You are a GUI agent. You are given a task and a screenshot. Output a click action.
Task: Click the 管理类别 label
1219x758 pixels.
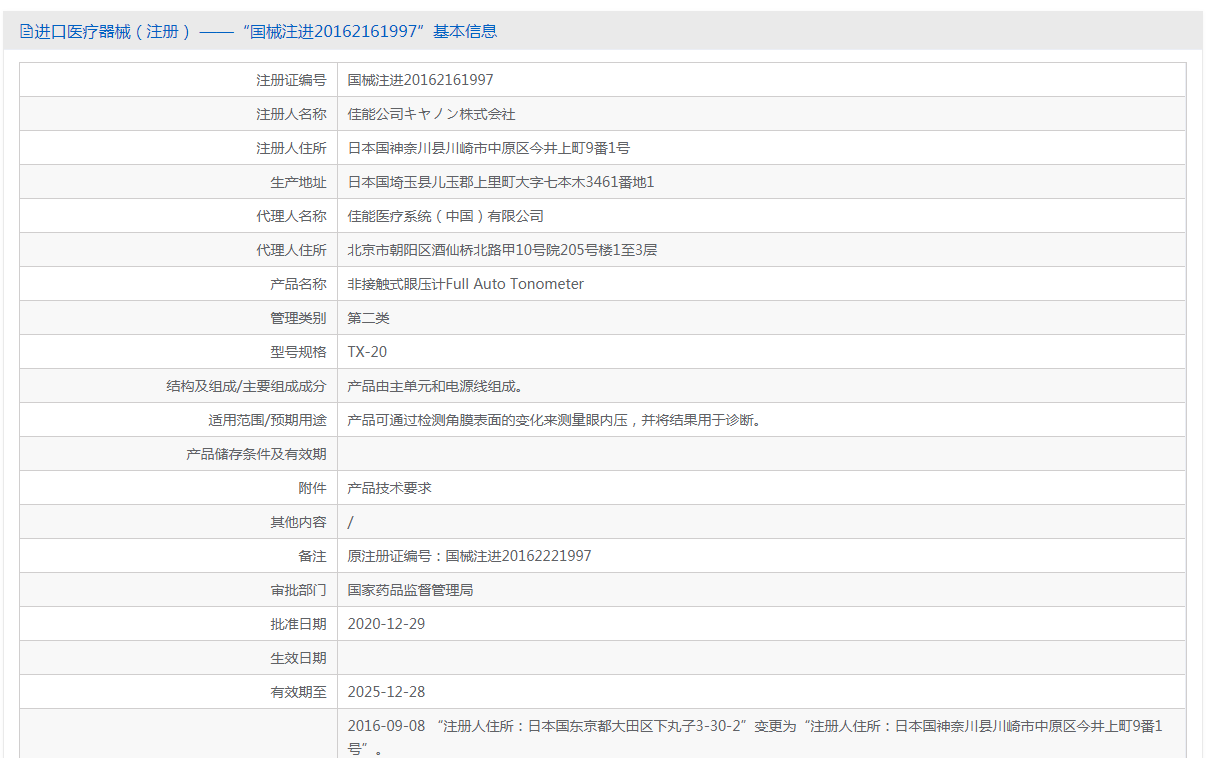[x=298, y=318]
